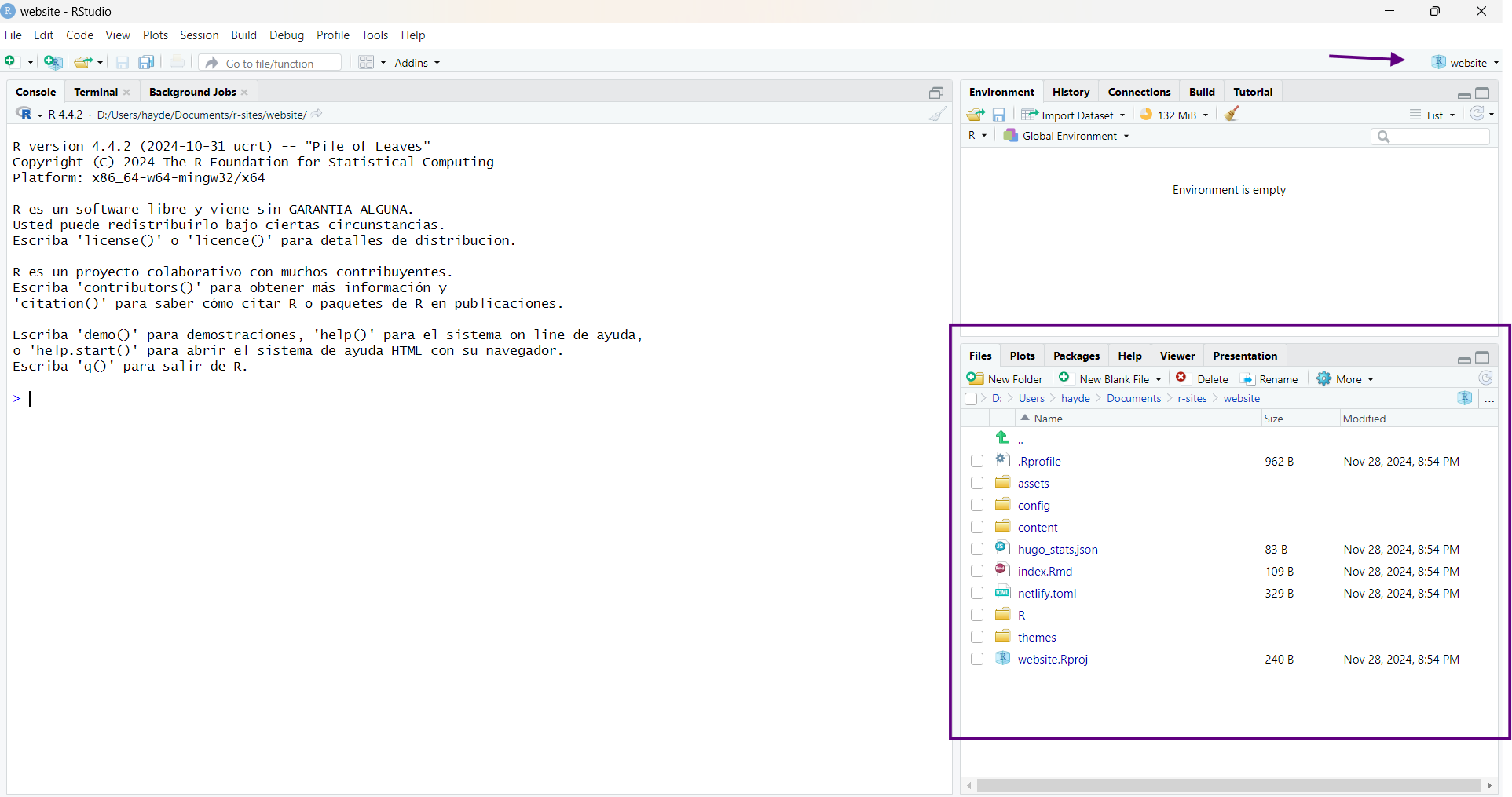Expand the New Blank File dropdown

(x=1159, y=379)
